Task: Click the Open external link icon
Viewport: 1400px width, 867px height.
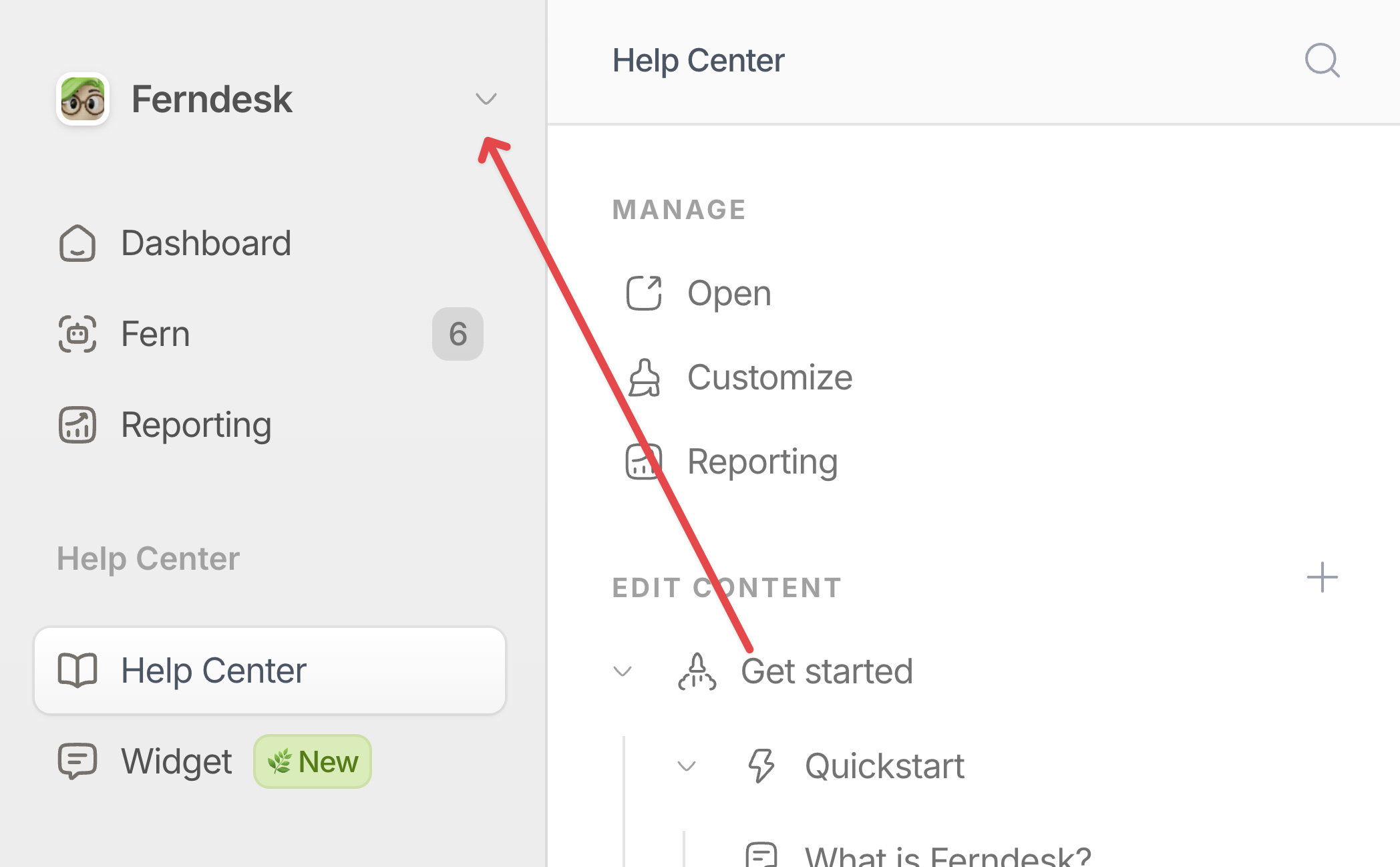Action: (644, 293)
